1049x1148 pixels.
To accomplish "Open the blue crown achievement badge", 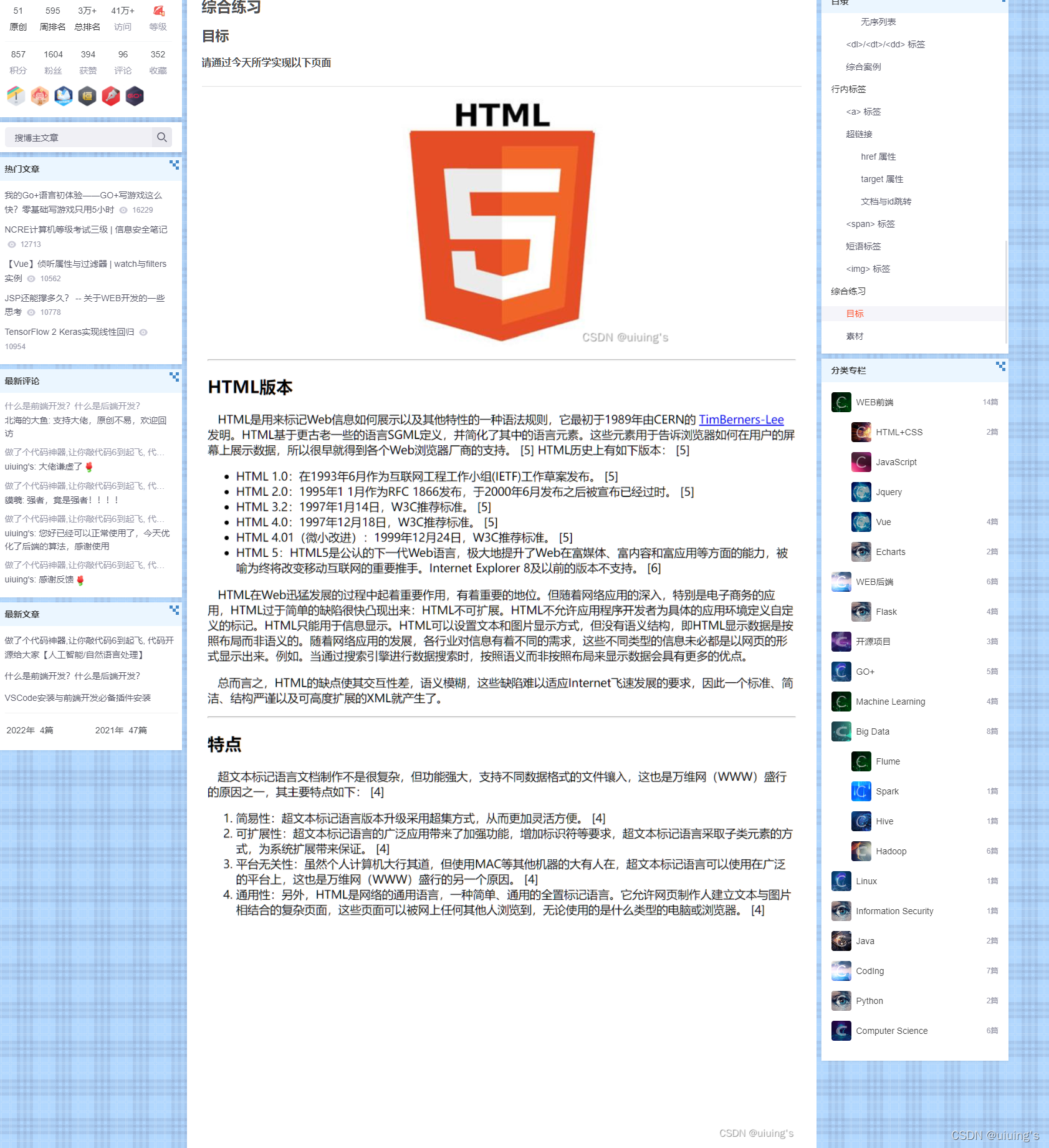I will (x=64, y=95).
